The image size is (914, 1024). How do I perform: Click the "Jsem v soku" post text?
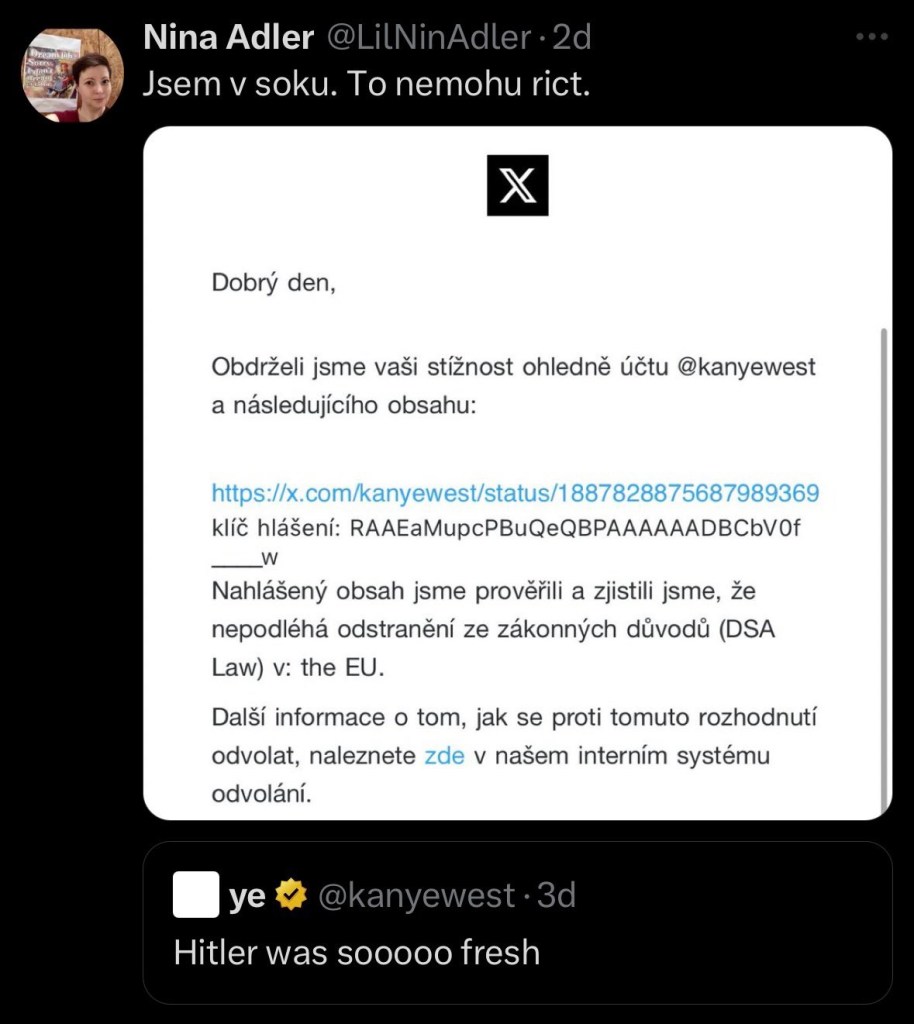(x=366, y=85)
